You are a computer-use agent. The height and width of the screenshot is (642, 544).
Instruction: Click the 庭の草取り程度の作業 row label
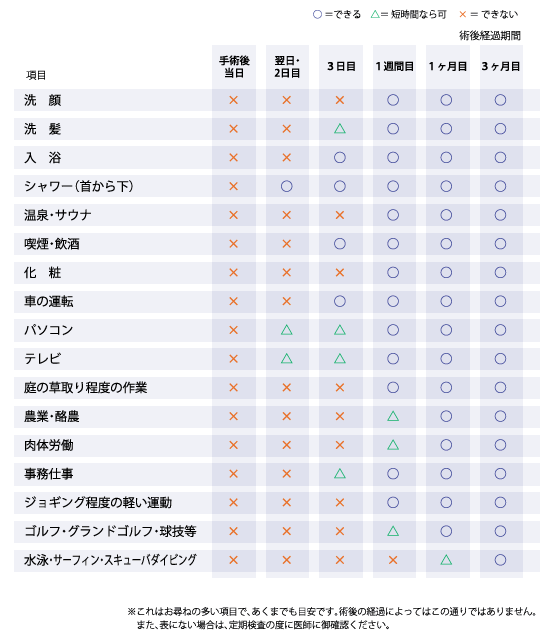[85, 387]
